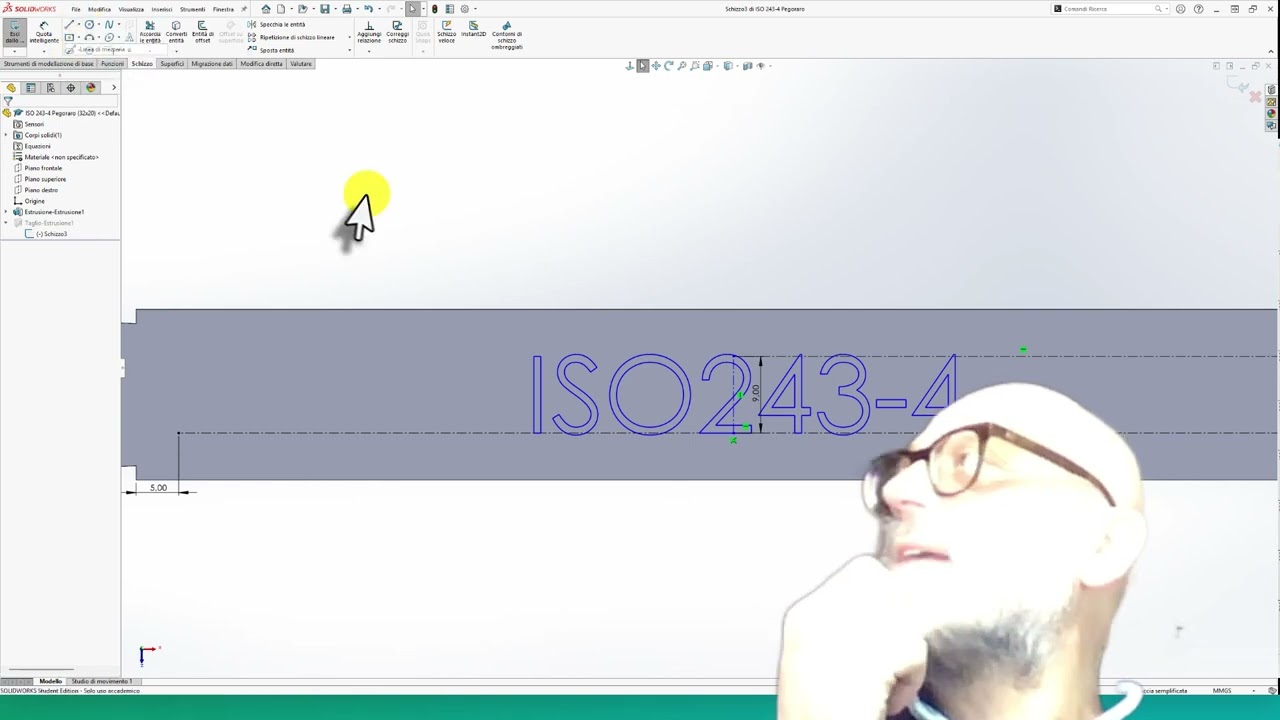Click the Undo arrow icon
Viewport: 1280px width, 720px height.
click(368, 9)
